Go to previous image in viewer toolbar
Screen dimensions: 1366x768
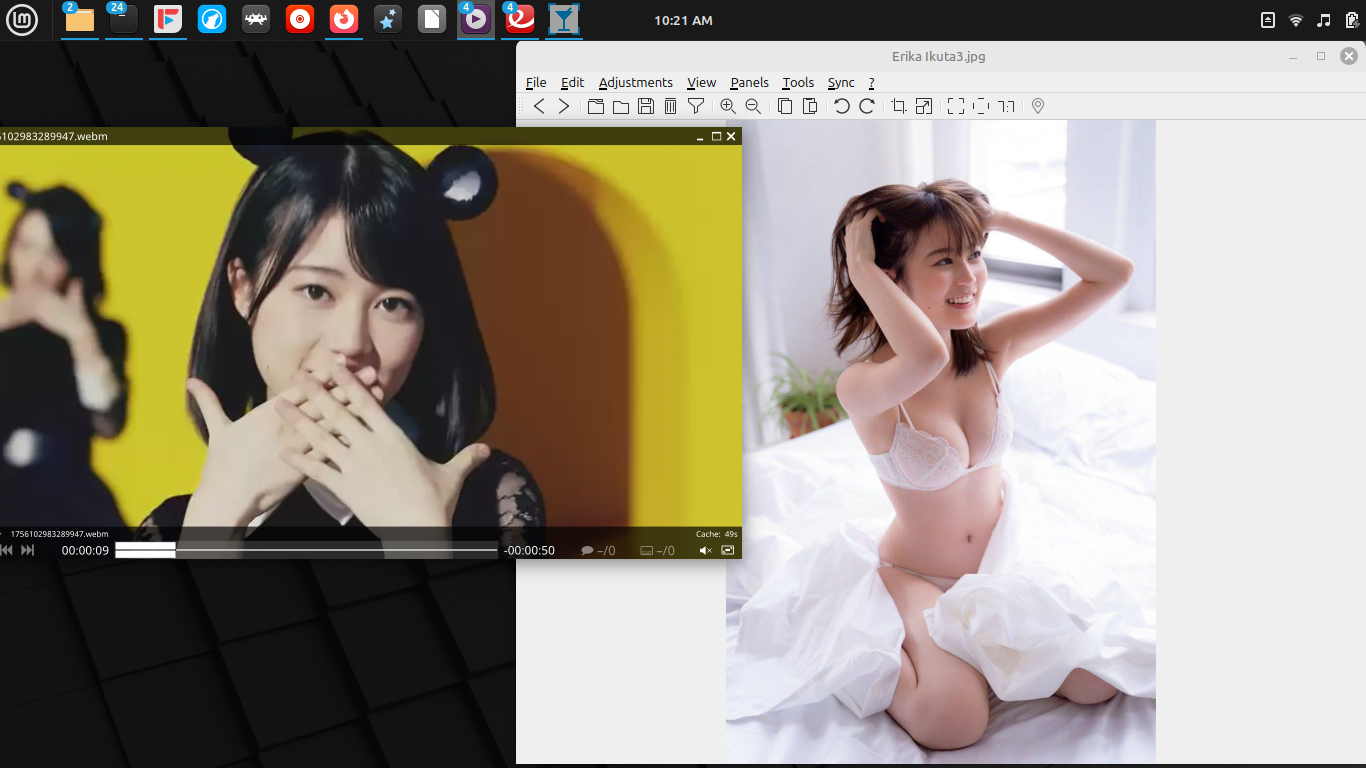[x=539, y=106]
